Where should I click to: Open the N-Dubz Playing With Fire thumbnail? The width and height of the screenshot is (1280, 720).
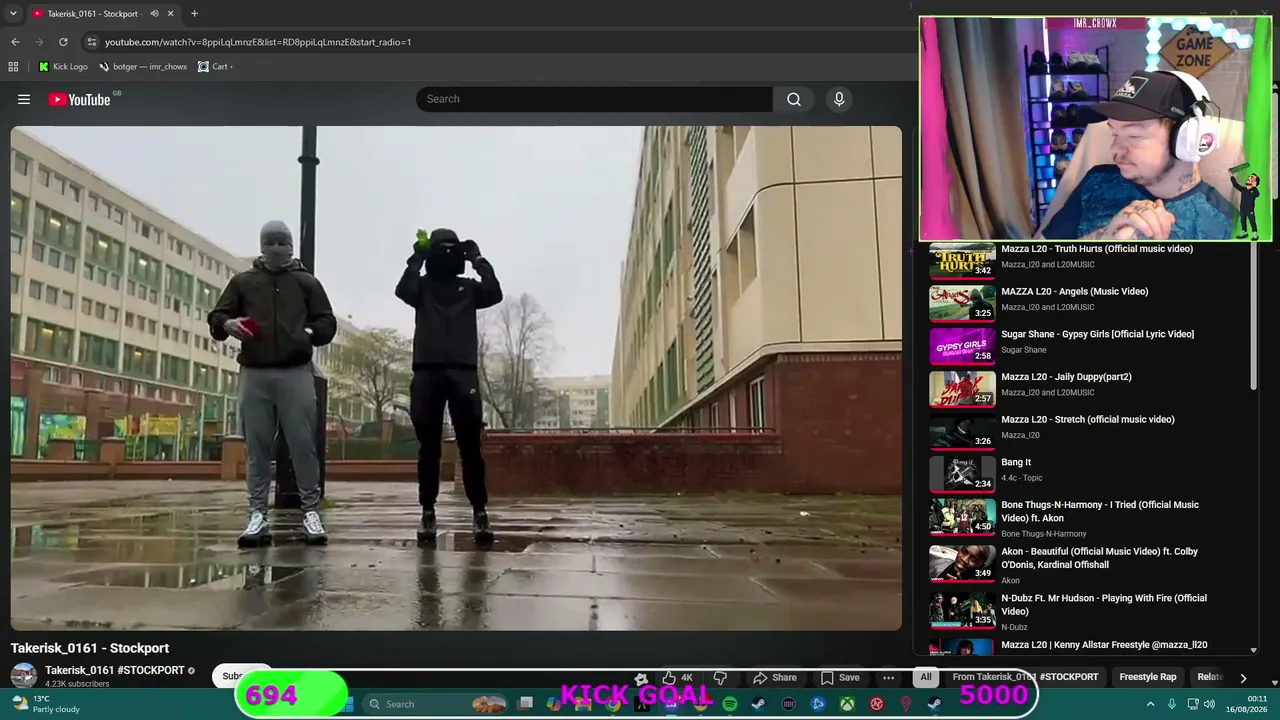click(x=962, y=610)
